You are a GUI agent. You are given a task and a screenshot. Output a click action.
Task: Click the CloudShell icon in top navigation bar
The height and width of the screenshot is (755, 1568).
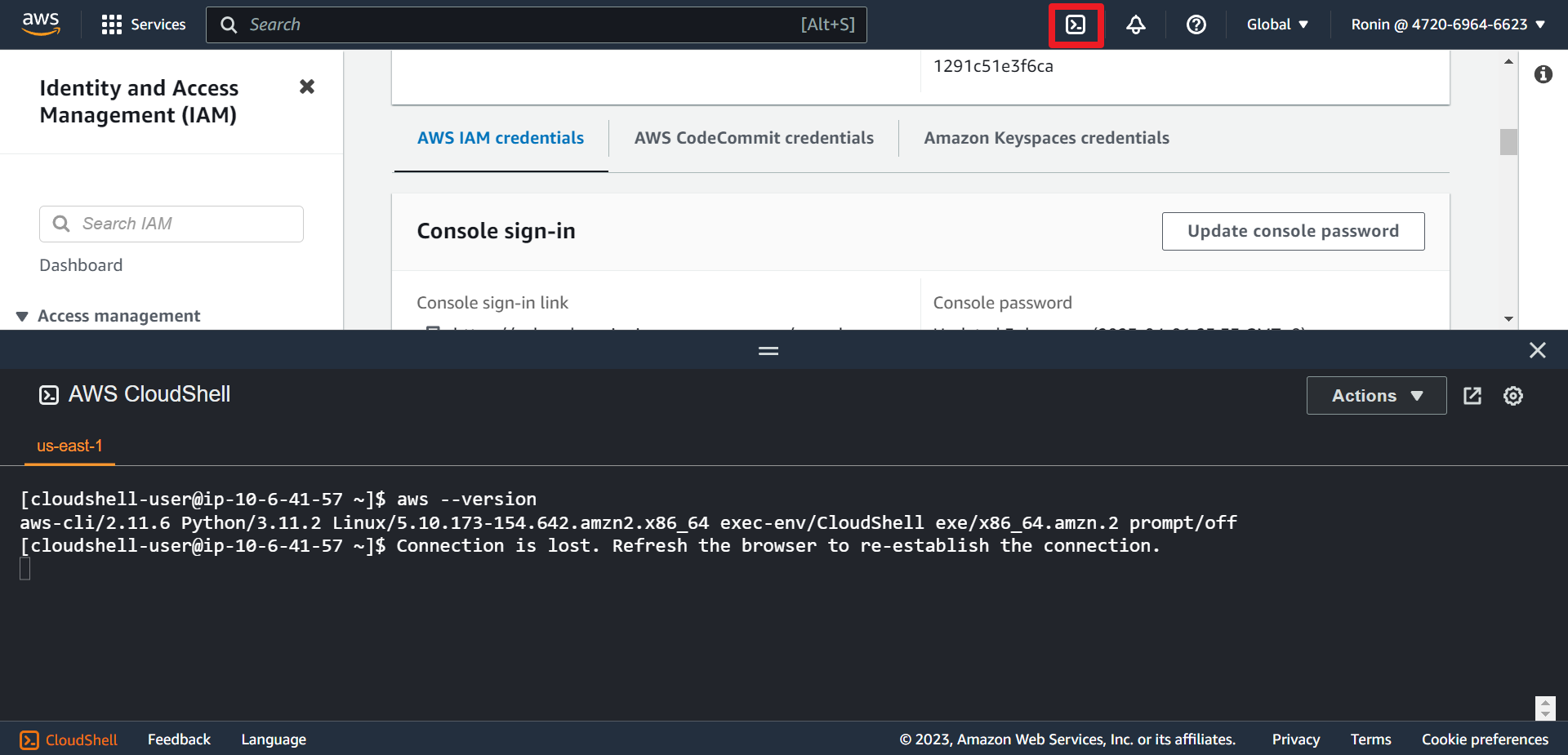[x=1076, y=25]
